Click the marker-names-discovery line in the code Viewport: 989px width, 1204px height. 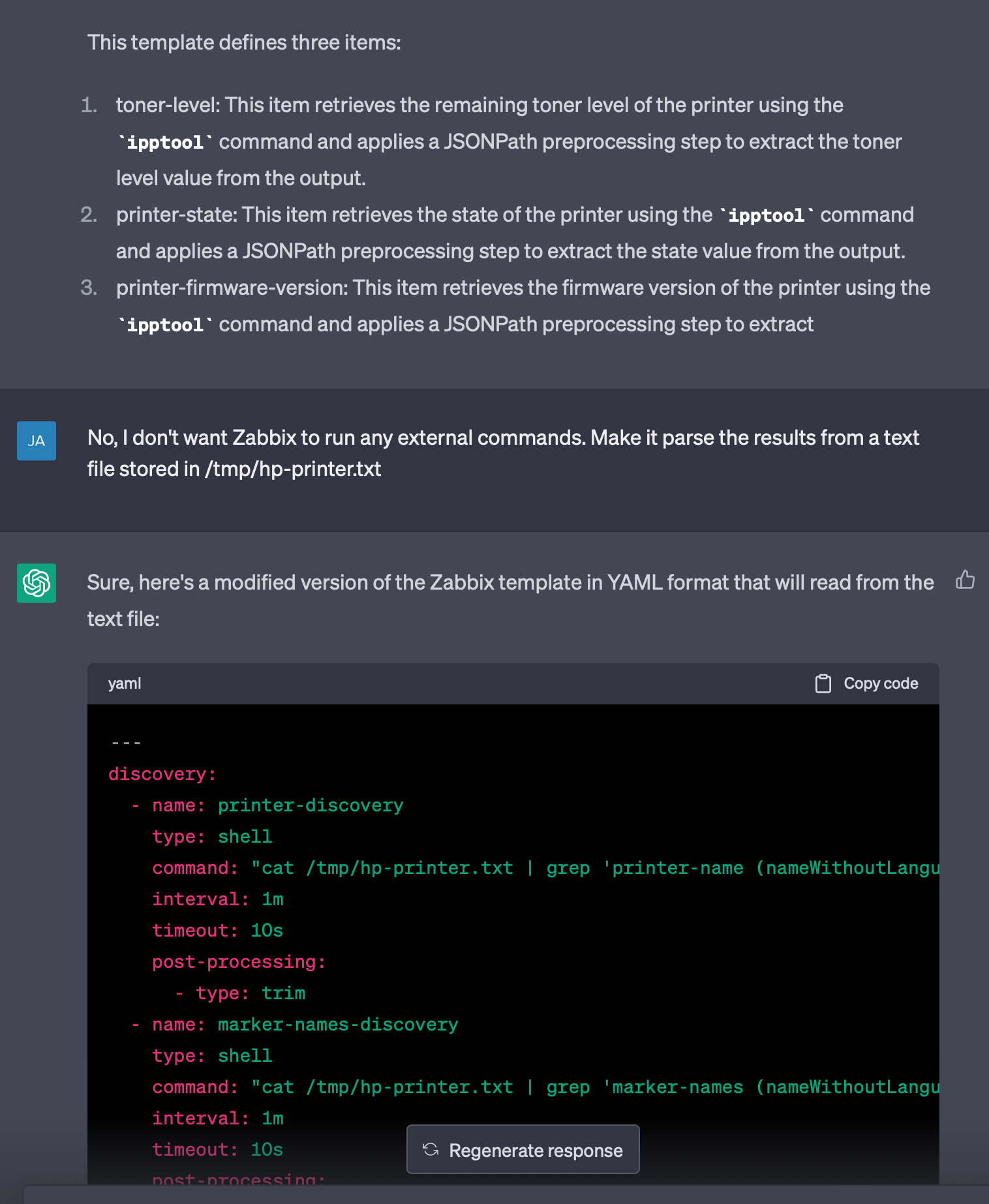305,1024
